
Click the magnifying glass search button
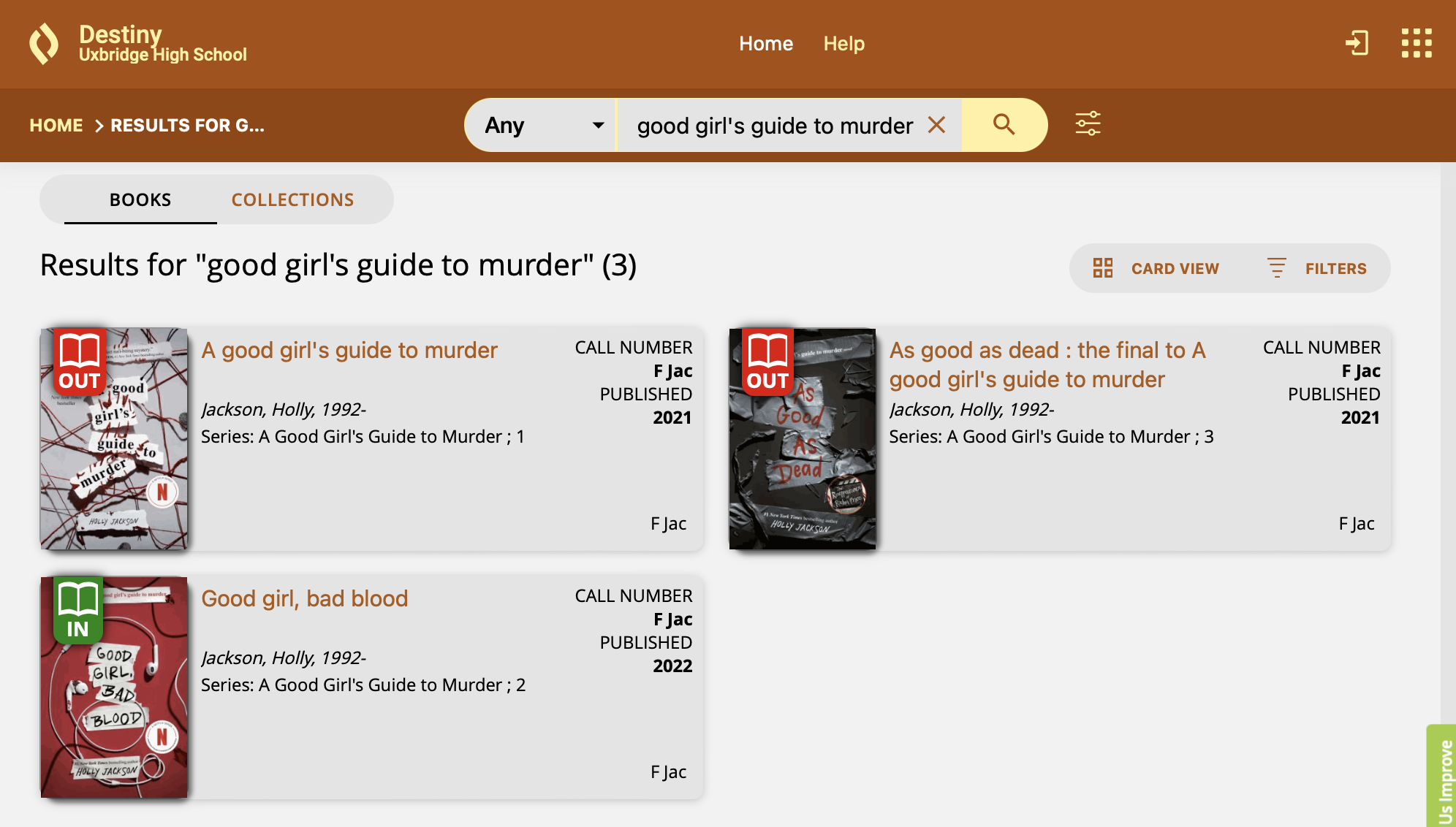point(1004,125)
